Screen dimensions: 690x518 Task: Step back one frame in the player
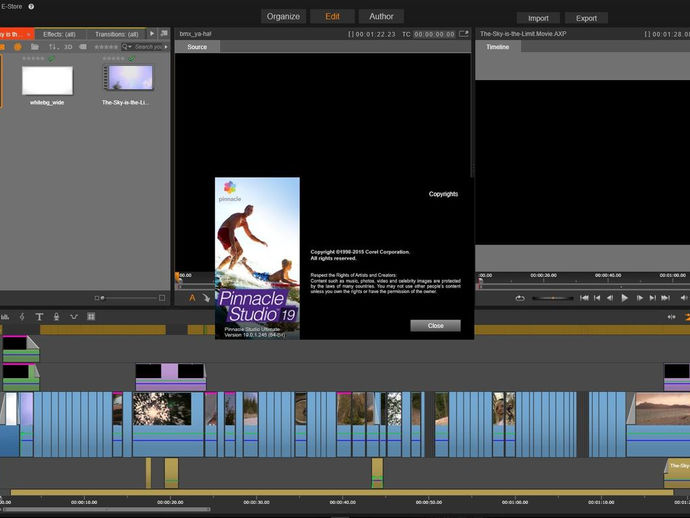click(610, 298)
